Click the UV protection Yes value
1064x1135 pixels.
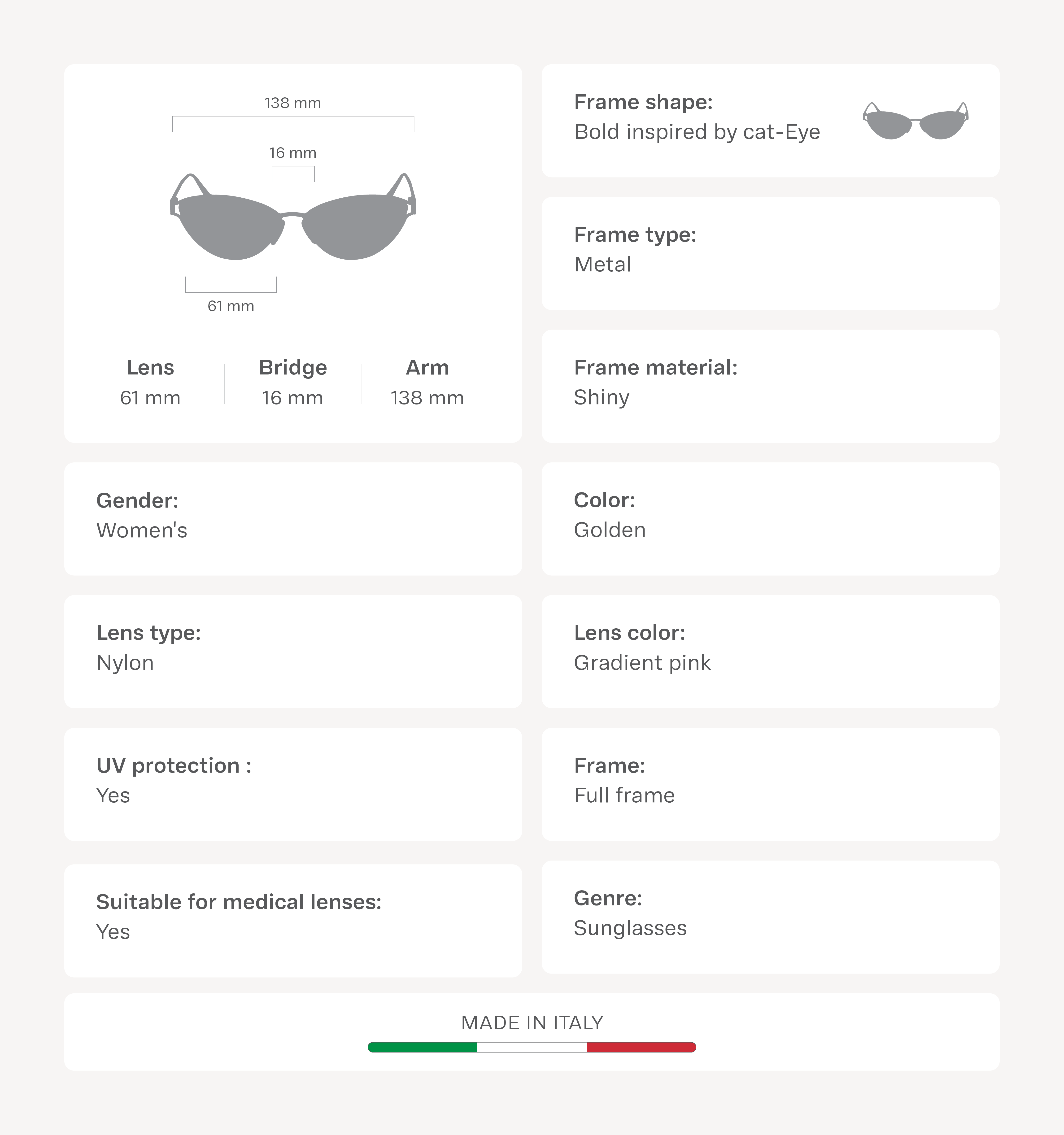(x=113, y=795)
